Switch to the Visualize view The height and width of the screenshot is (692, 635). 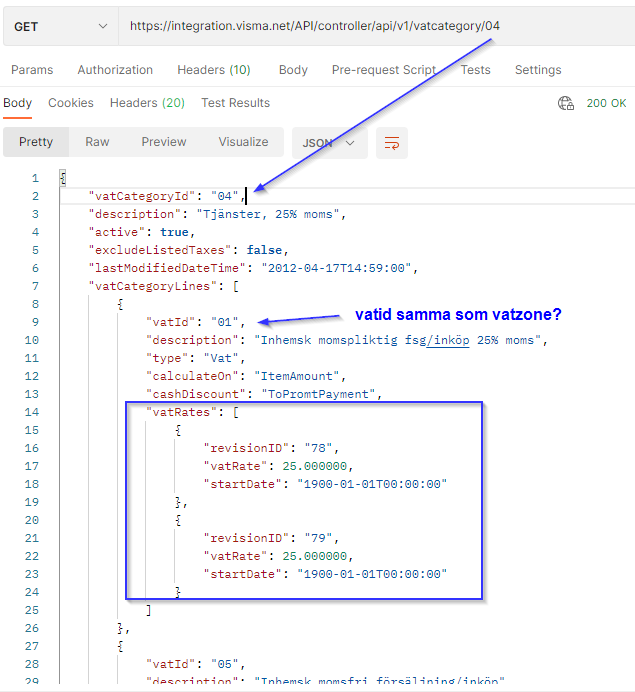[243, 142]
